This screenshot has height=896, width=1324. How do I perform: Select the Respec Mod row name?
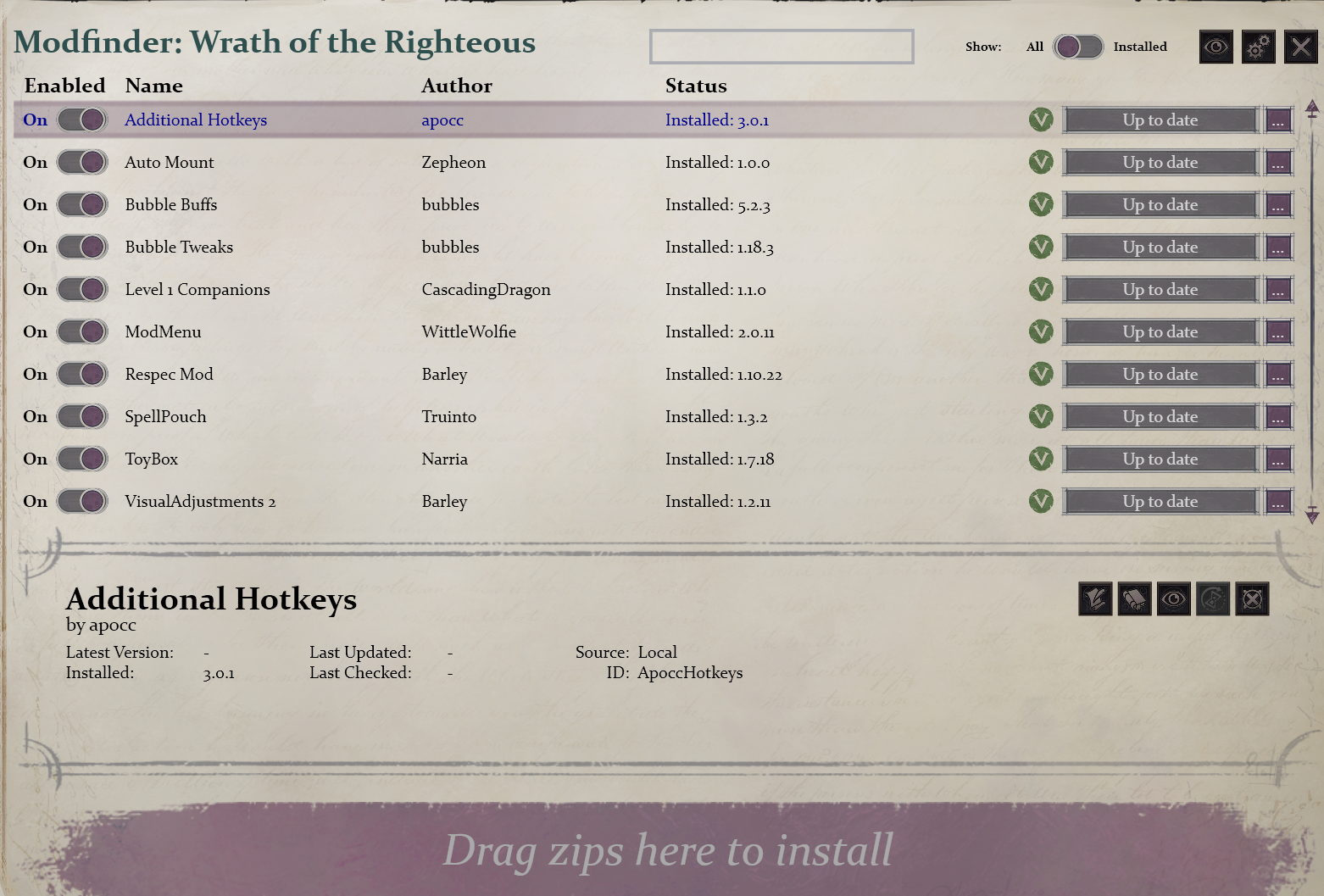coord(169,374)
